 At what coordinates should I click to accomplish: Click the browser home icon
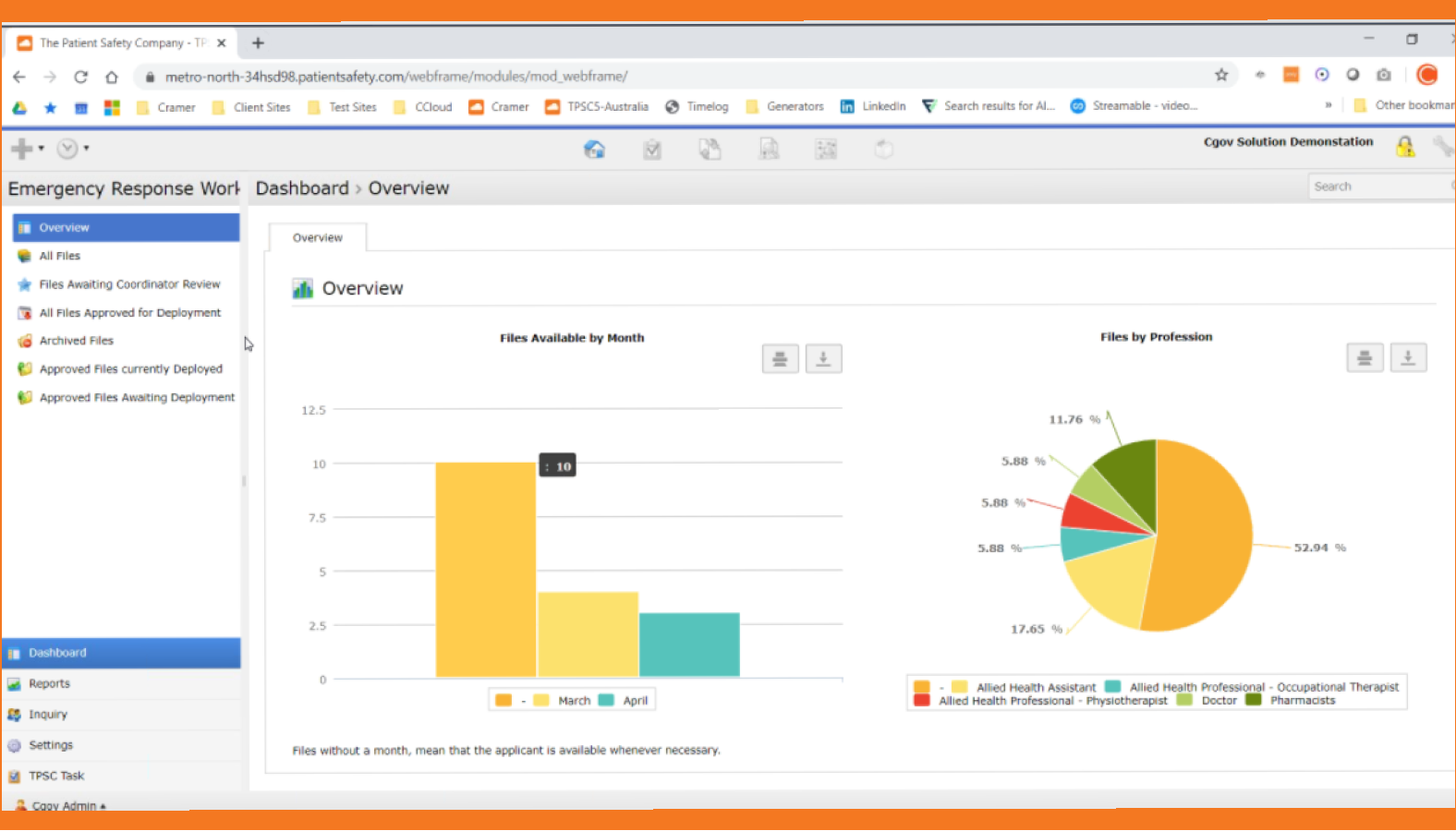click(112, 77)
